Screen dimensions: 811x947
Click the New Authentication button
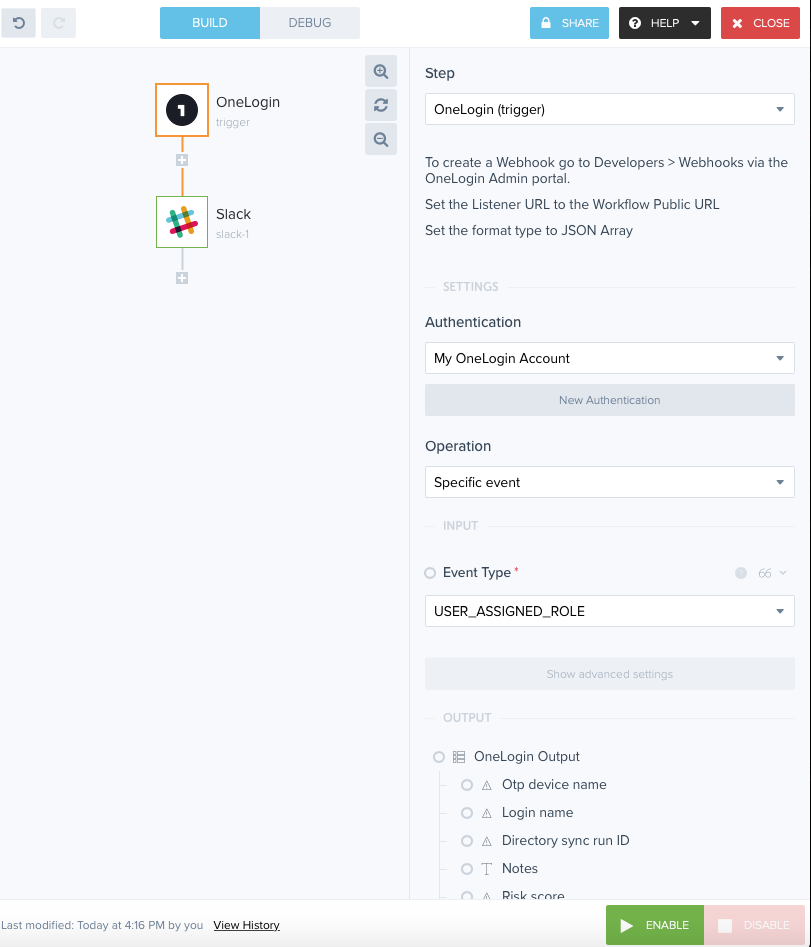pyautogui.click(x=609, y=400)
